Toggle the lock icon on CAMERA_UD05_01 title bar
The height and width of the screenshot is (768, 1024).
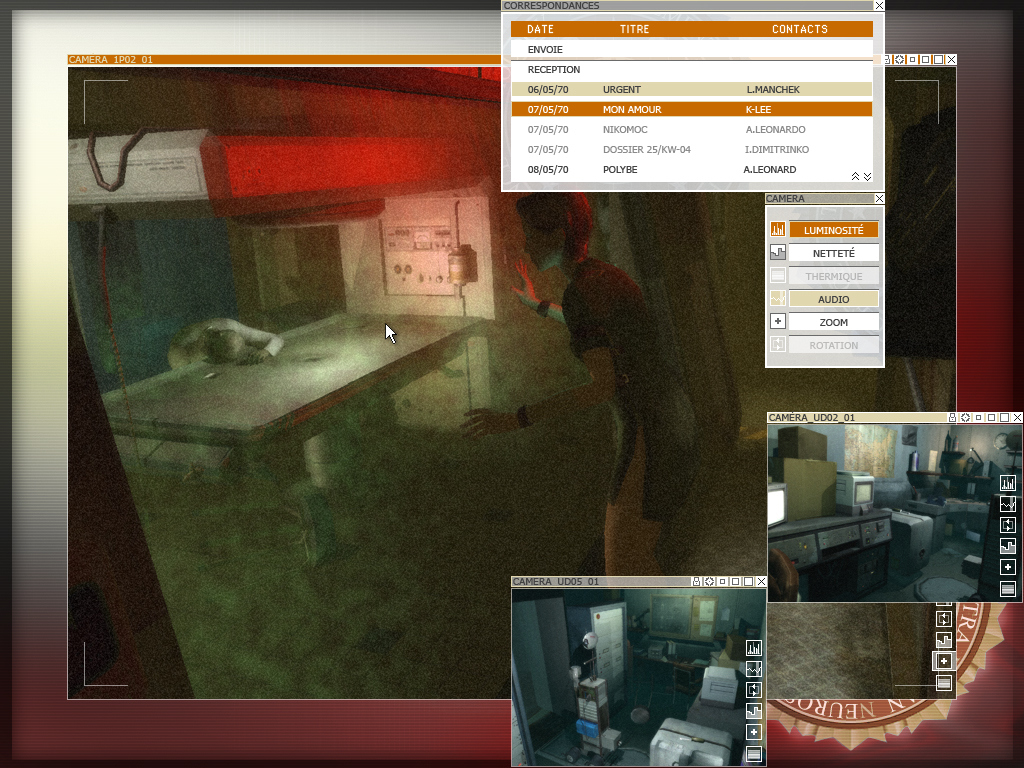click(696, 582)
